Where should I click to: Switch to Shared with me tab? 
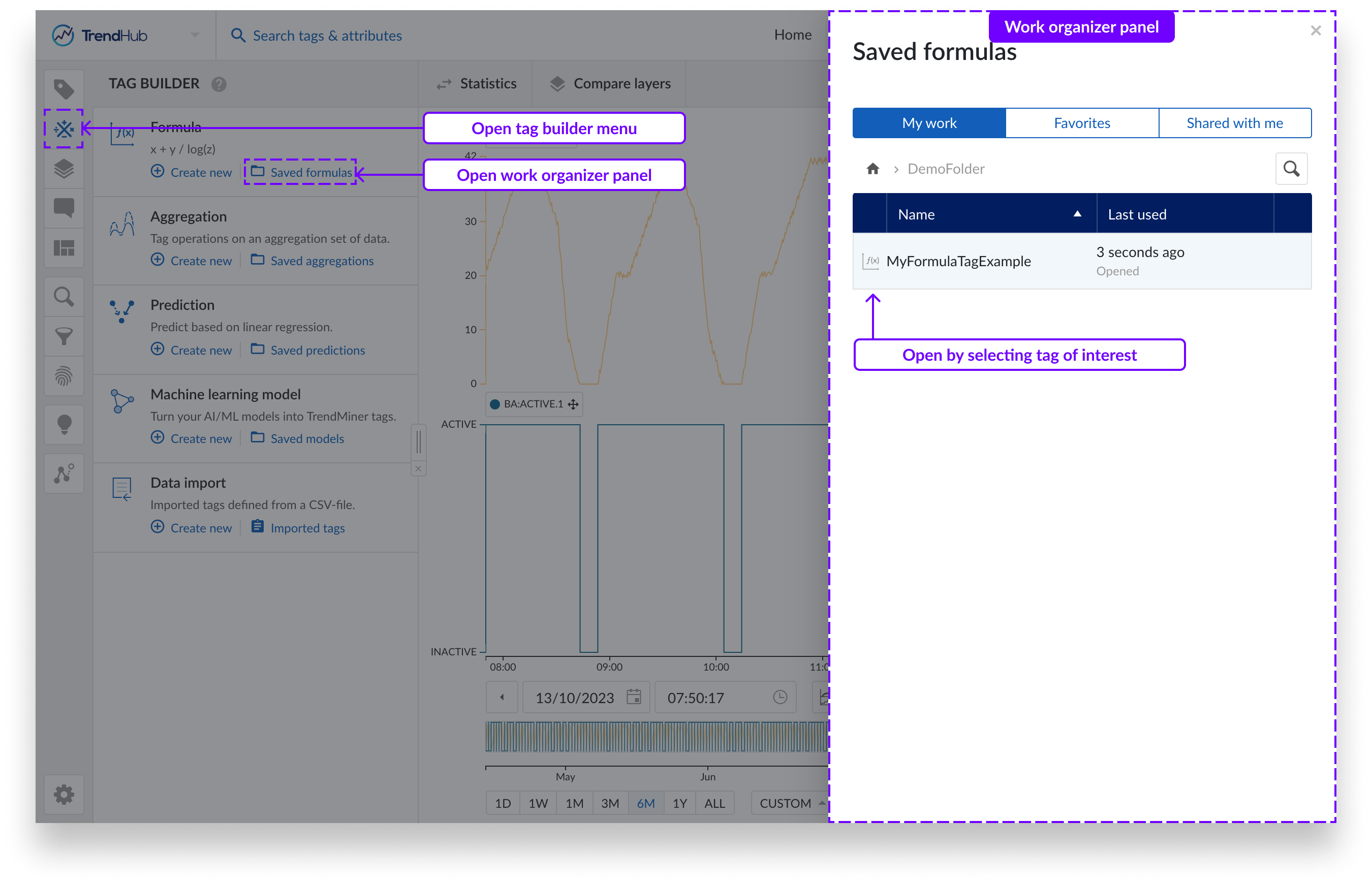coord(1234,123)
